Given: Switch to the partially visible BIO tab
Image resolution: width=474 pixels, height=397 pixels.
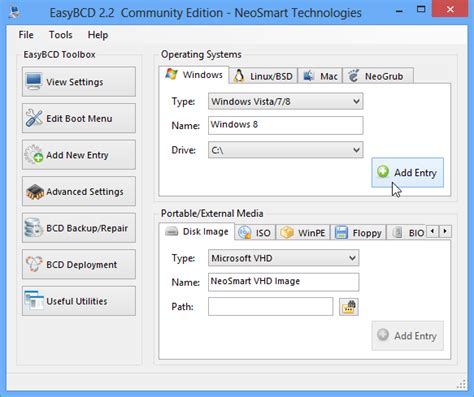Looking at the screenshot, I should click(x=407, y=232).
